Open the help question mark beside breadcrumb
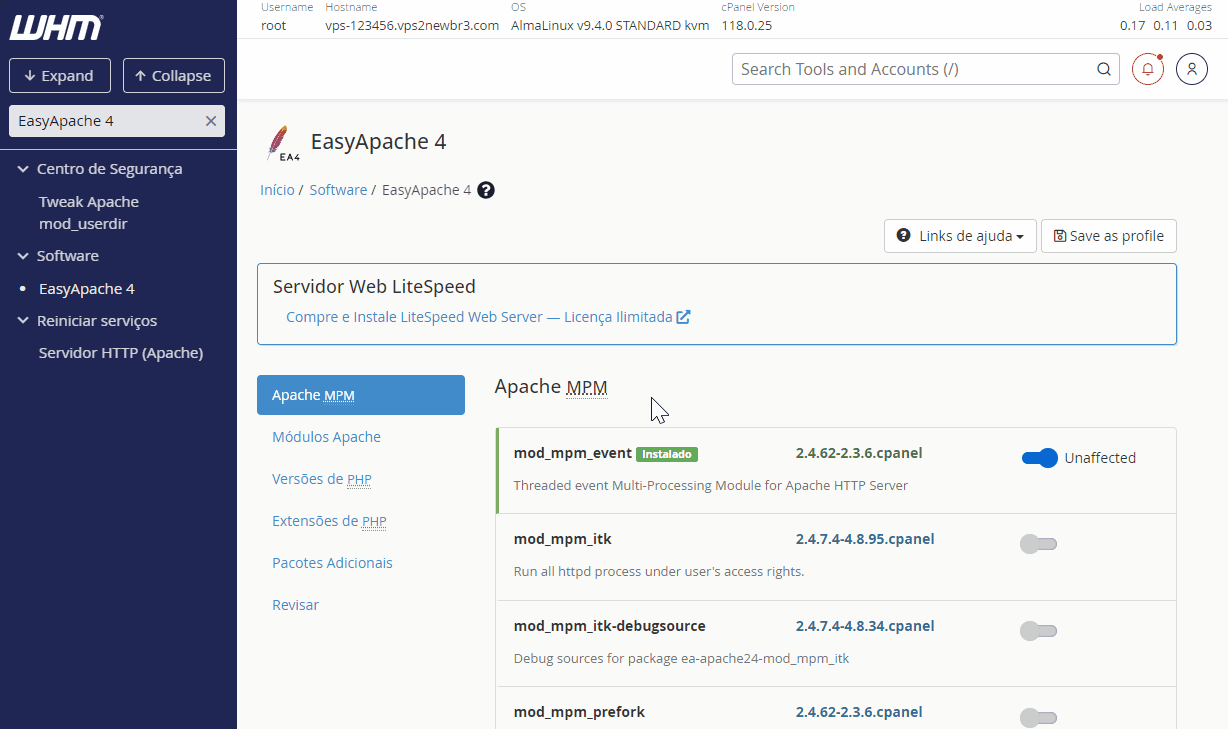 tap(486, 190)
